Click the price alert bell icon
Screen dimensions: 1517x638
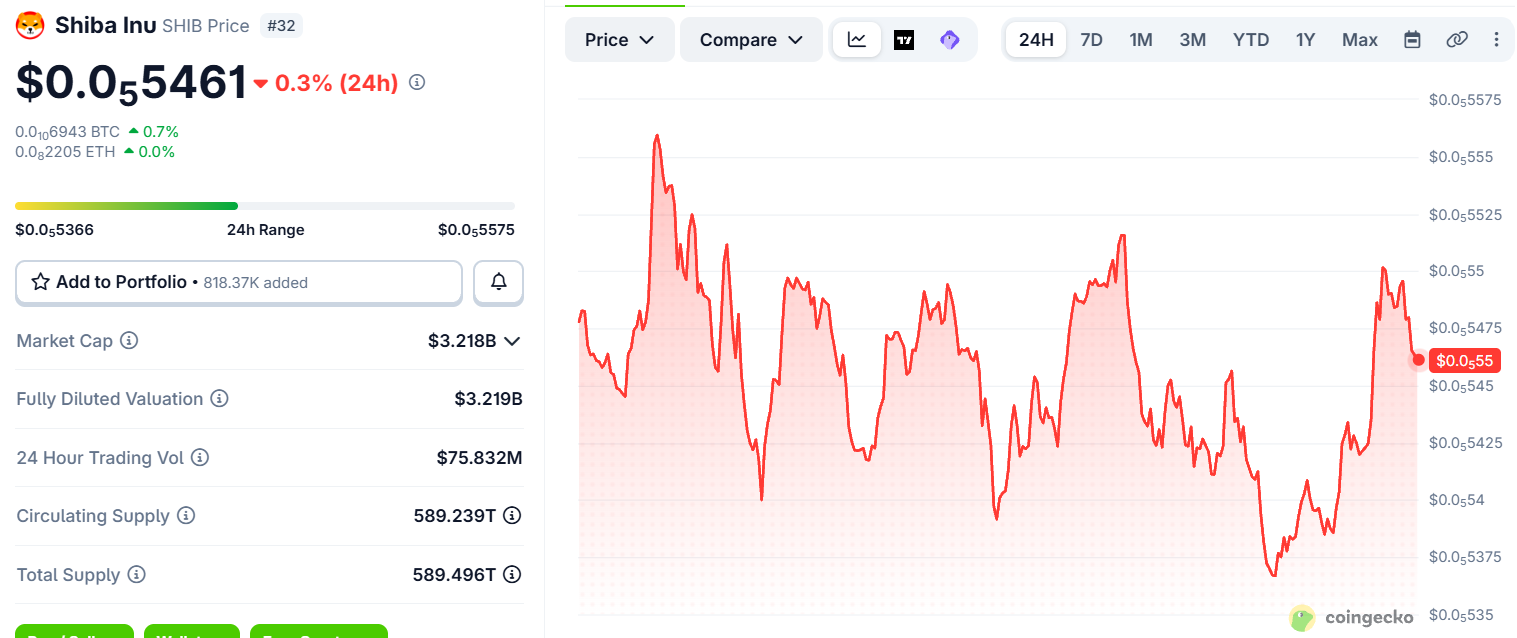pyautogui.click(x=498, y=282)
